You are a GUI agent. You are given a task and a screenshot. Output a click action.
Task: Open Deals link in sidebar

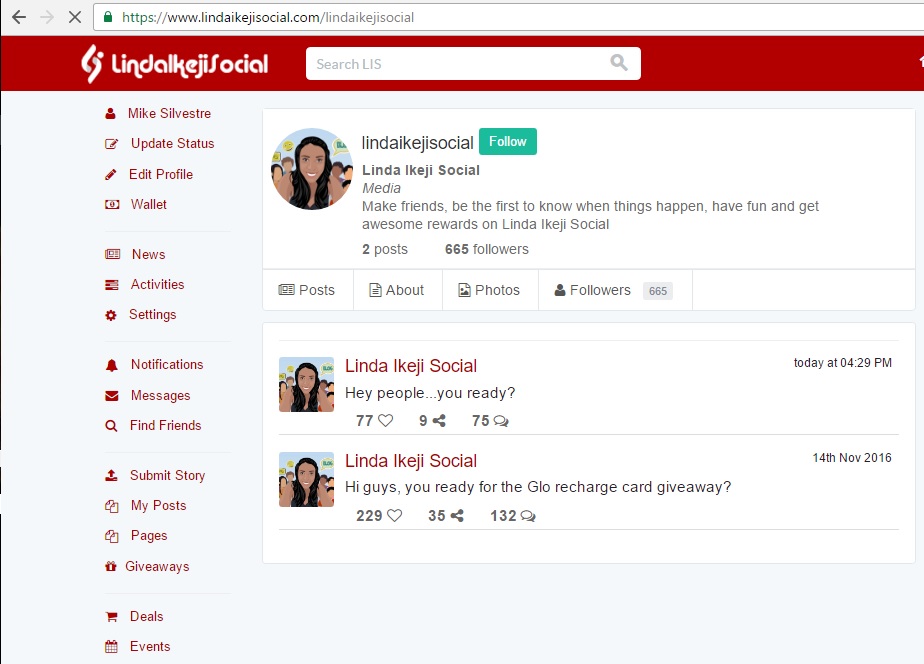click(x=147, y=616)
